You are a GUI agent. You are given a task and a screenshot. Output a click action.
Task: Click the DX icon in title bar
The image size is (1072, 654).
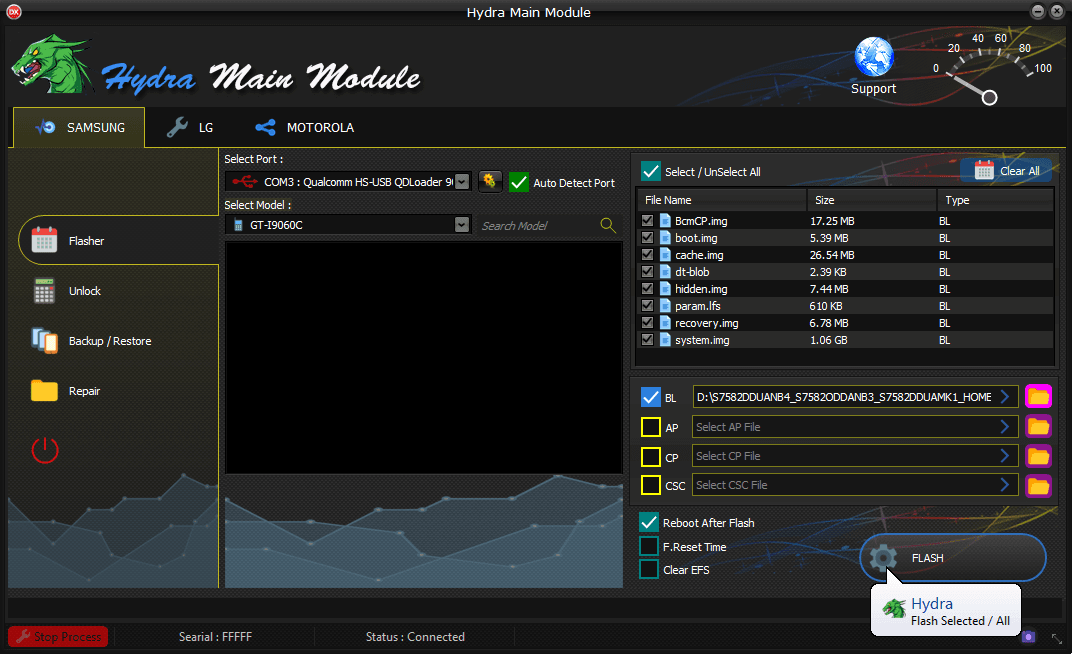tap(14, 12)
